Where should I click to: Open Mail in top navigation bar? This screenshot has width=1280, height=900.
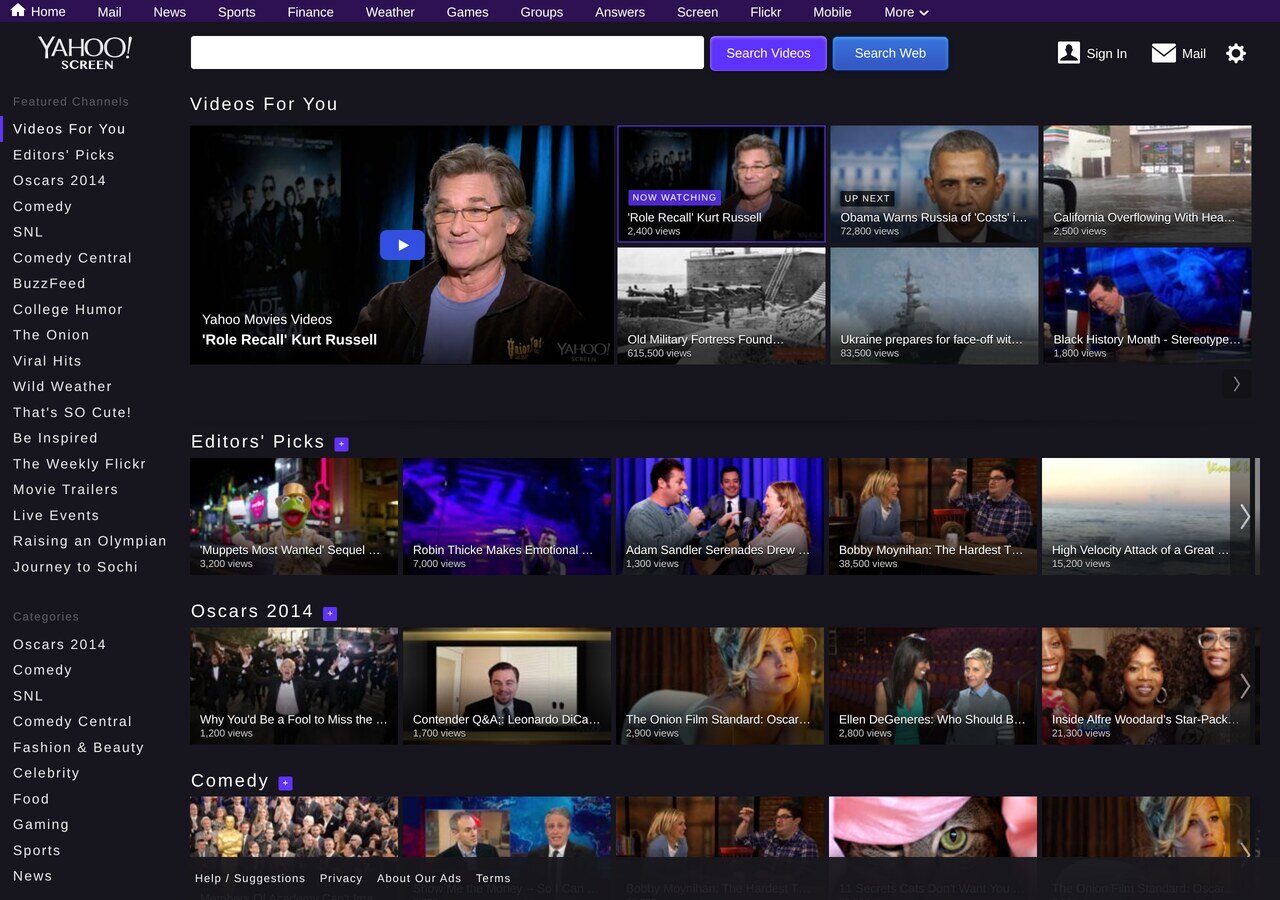point(109,12)
